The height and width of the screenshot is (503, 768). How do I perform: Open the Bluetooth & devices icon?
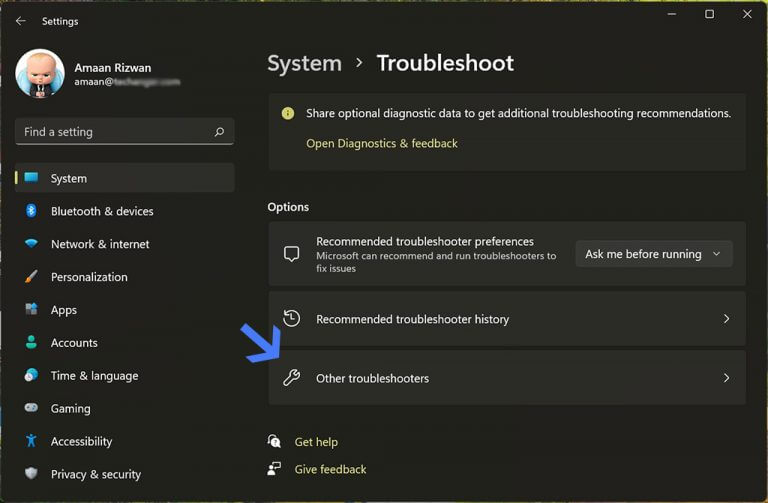pos(31,211)
